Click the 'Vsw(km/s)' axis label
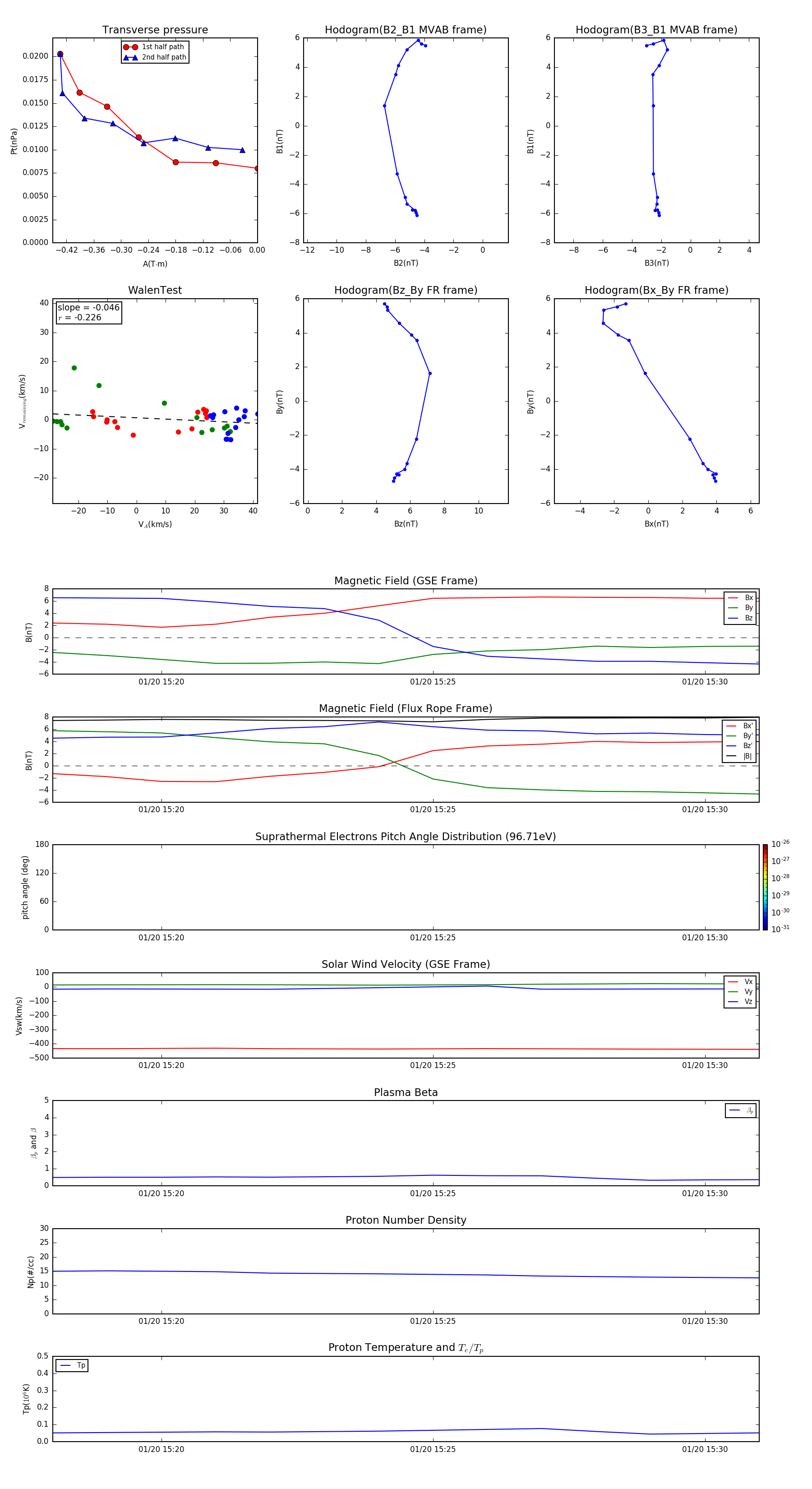Image resolution: width=812 pixels, height=1489 pixels. tap(19, 1016)
